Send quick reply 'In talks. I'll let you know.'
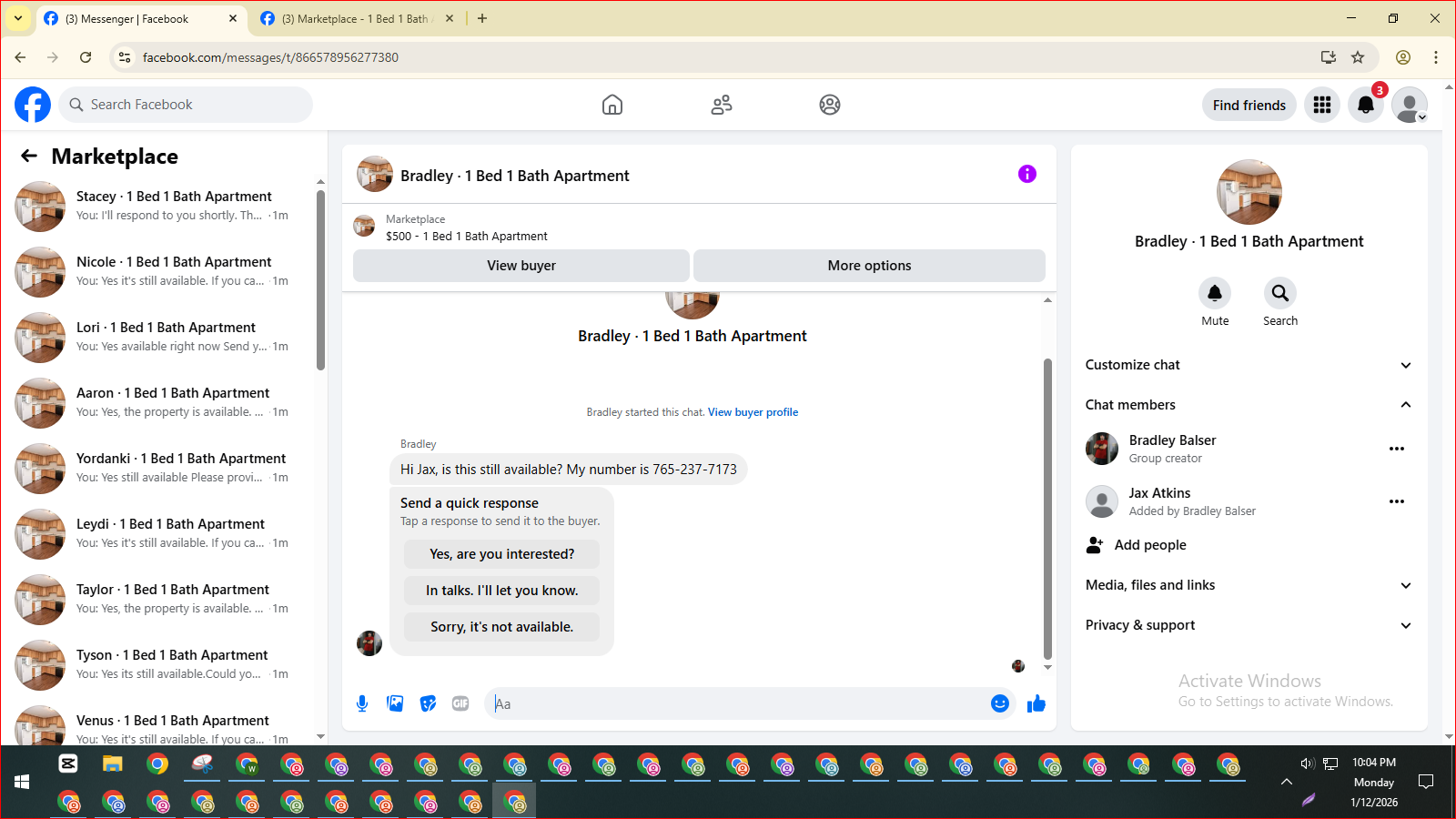 pyautogui.click(x=501, y=591)
